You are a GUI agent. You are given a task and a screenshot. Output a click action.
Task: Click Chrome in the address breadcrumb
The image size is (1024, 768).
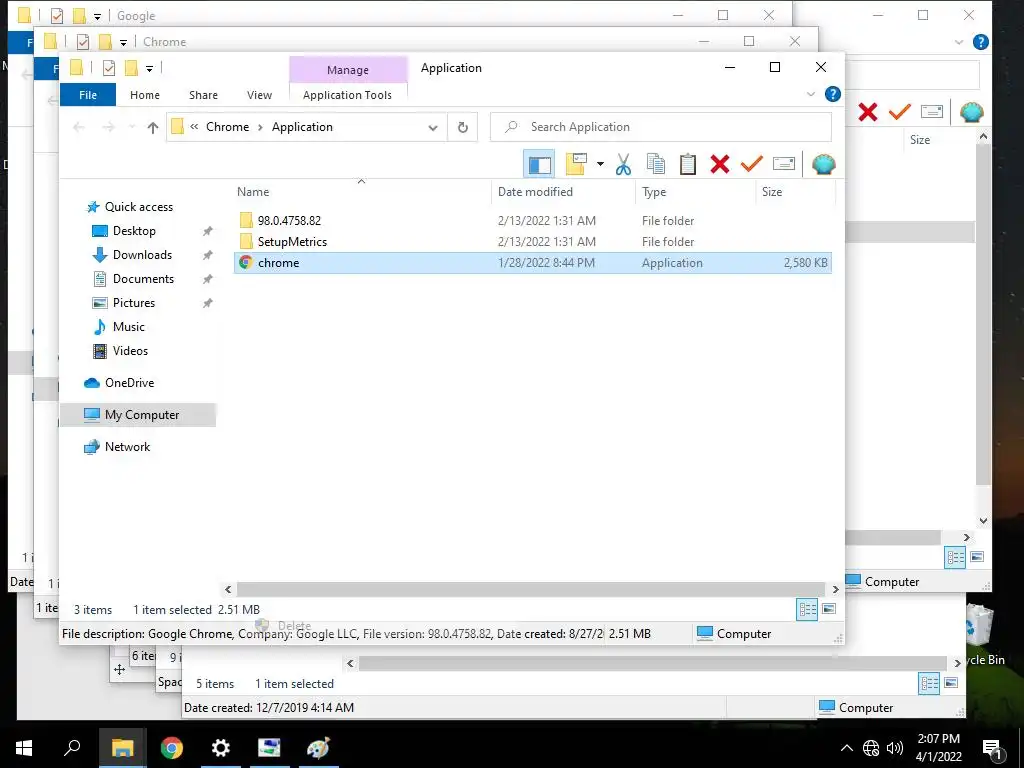[x=227, y=127]
